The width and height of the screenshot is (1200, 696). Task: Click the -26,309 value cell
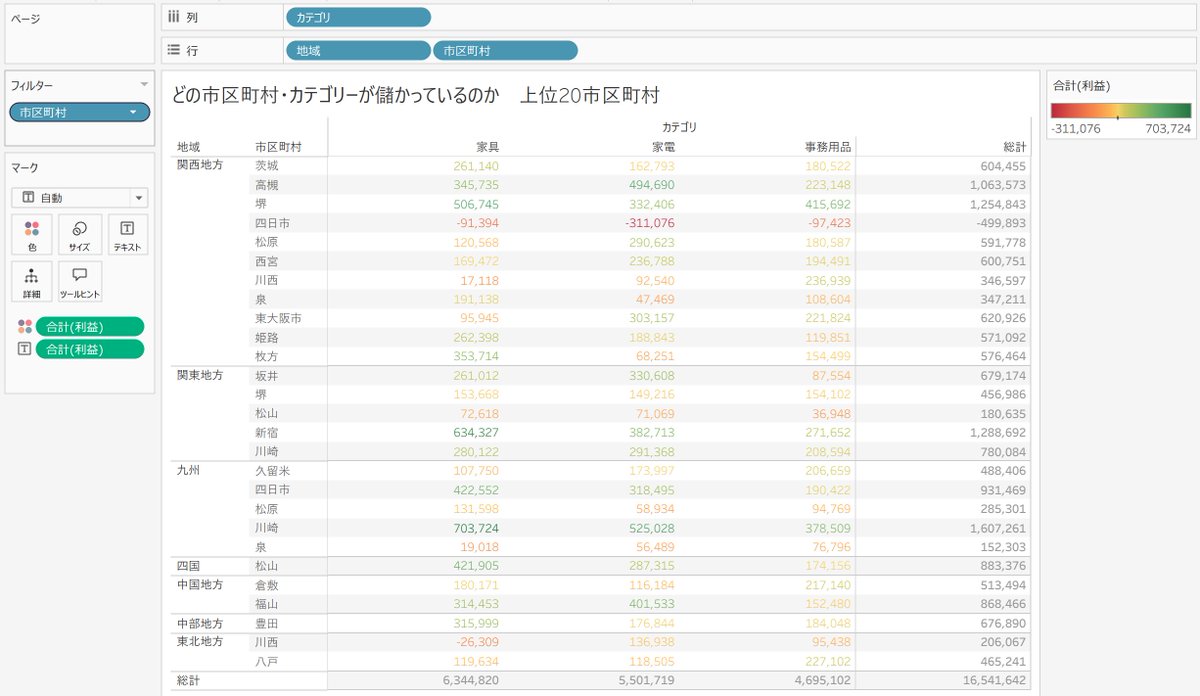click(478, 642)
